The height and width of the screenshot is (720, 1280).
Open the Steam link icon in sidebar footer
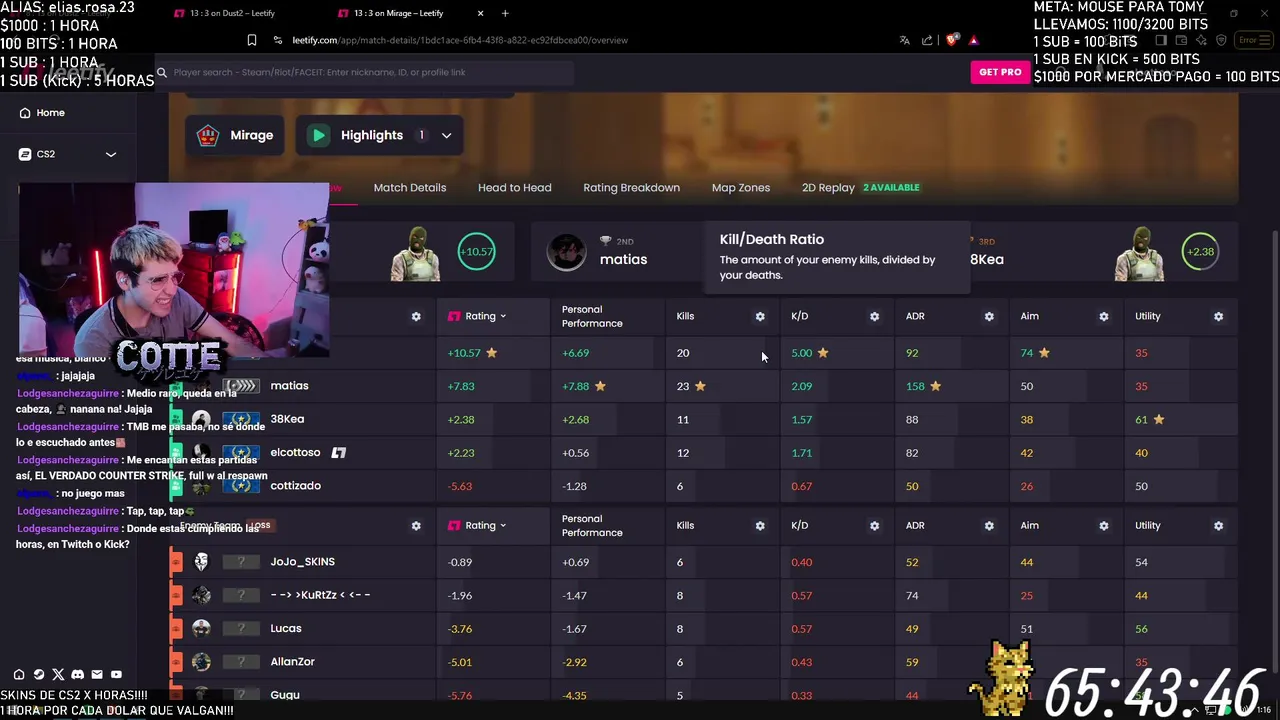[38, 675]
